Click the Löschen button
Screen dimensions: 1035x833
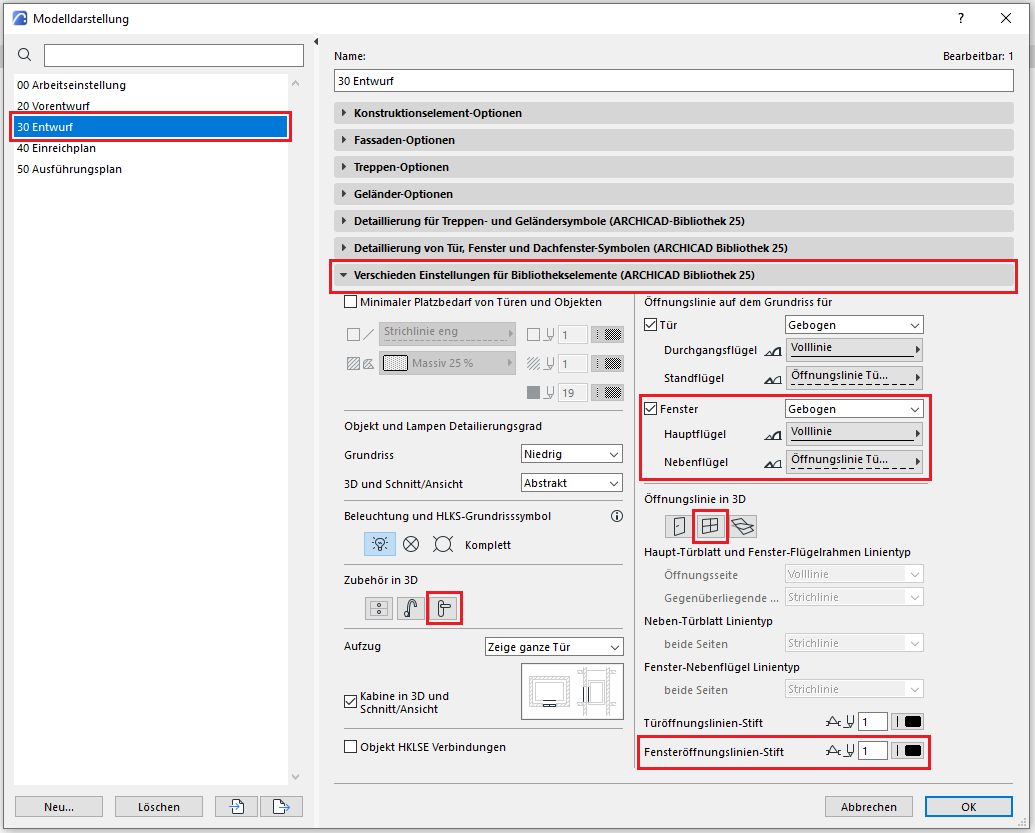(x=158, y=806)
